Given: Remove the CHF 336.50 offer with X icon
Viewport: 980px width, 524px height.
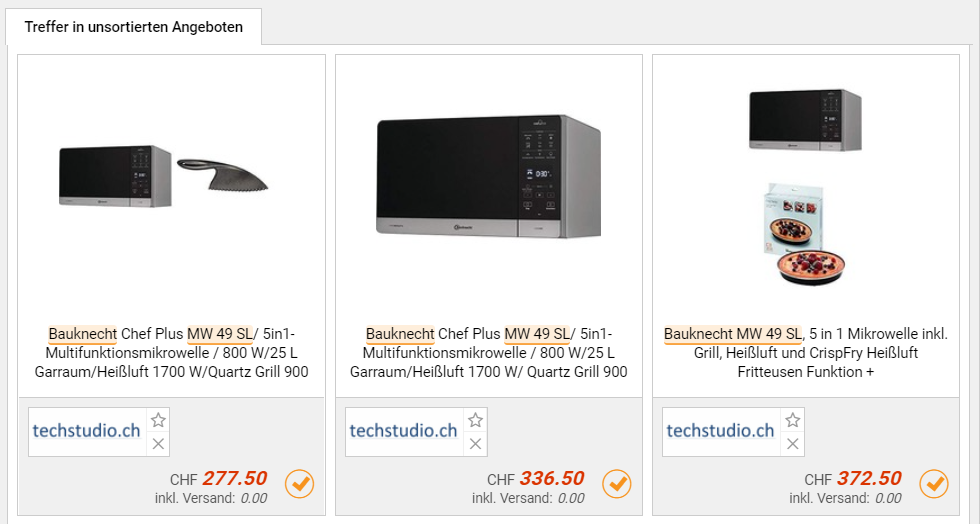Looking at the screenshot, I should pyautogui.click(x=475, y=444).
